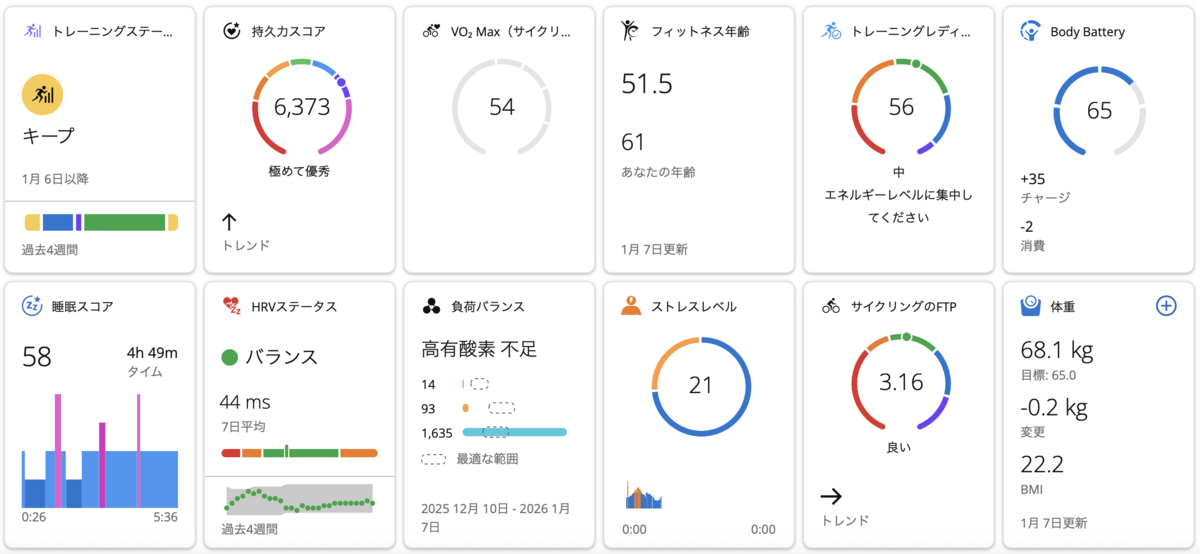
Task: Click the training readiness icon
Action: pos(832,31)
